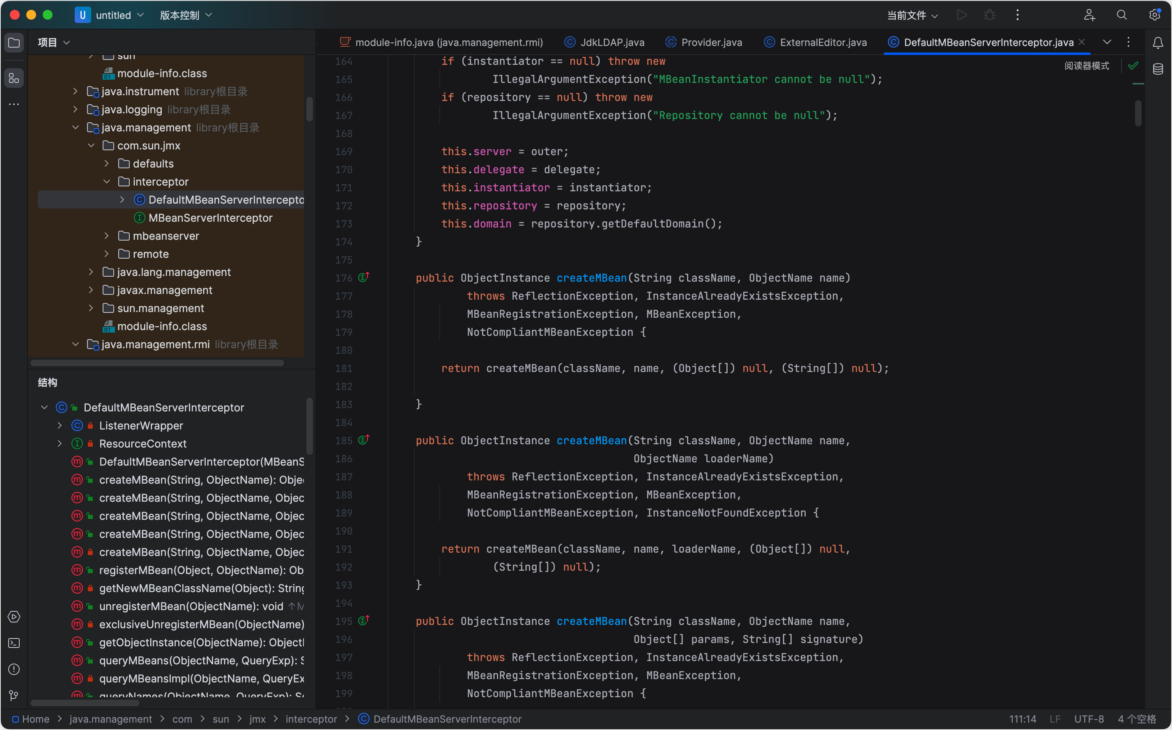Switch to ExternalEditor.java tab
This screenshot has height=730, width=1172.
[815, 43]
